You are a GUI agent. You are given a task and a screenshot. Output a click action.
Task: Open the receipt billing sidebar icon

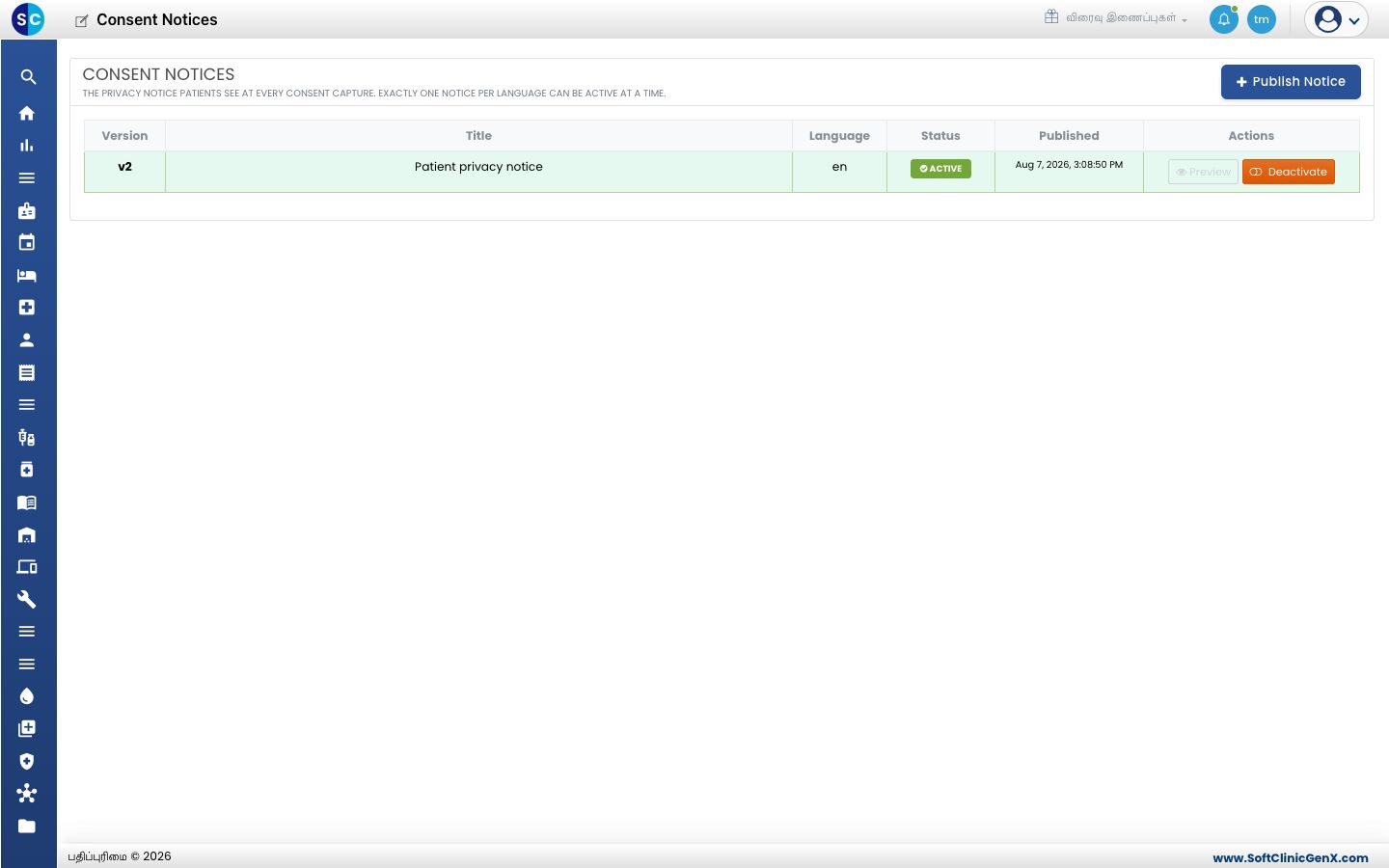click(x=27, y=372)
